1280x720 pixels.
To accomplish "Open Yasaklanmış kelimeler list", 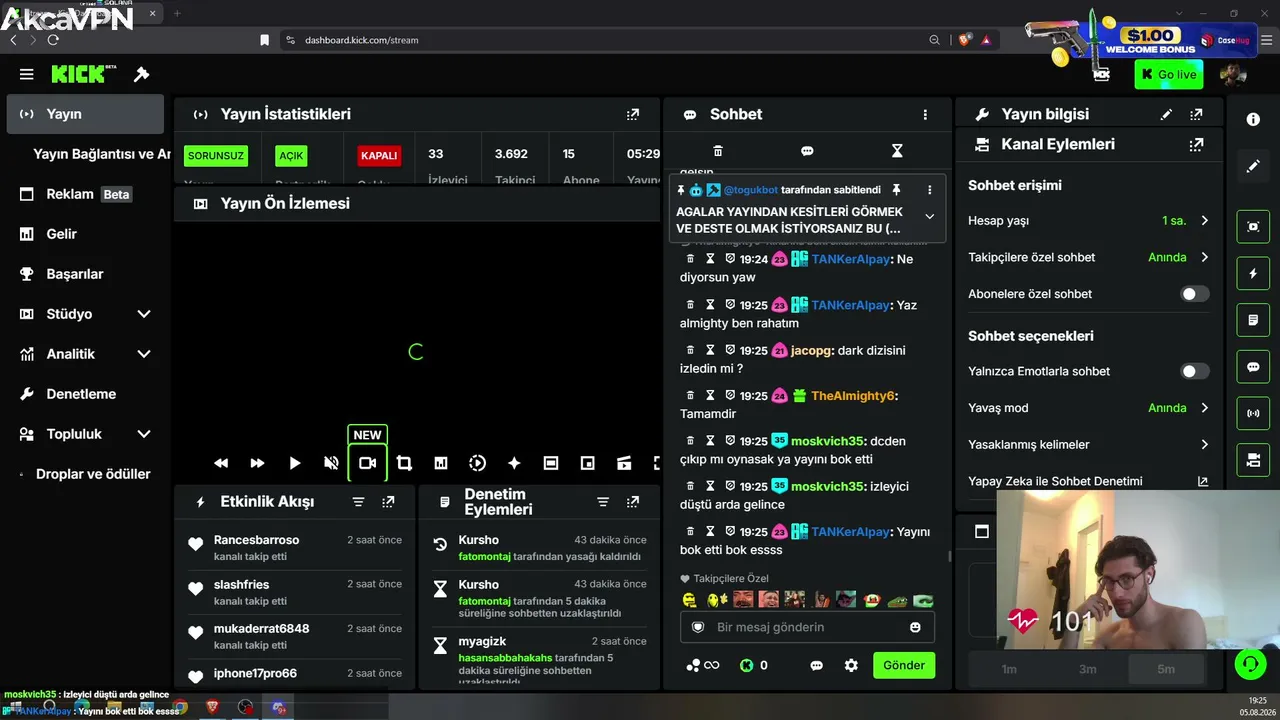I will coord(1088,445).
